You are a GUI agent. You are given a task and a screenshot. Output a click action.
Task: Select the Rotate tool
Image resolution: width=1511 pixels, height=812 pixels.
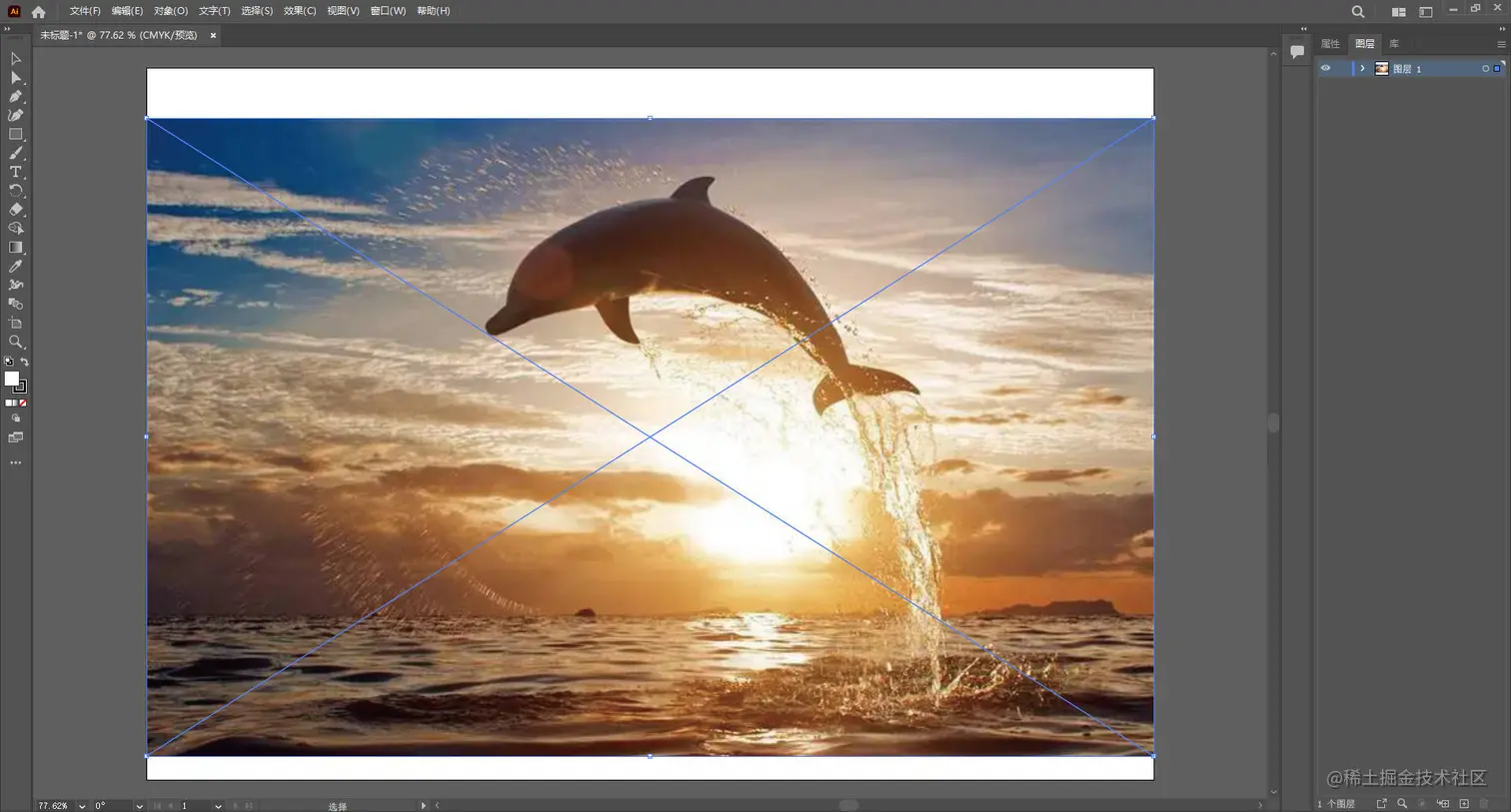tap(15, 191)
